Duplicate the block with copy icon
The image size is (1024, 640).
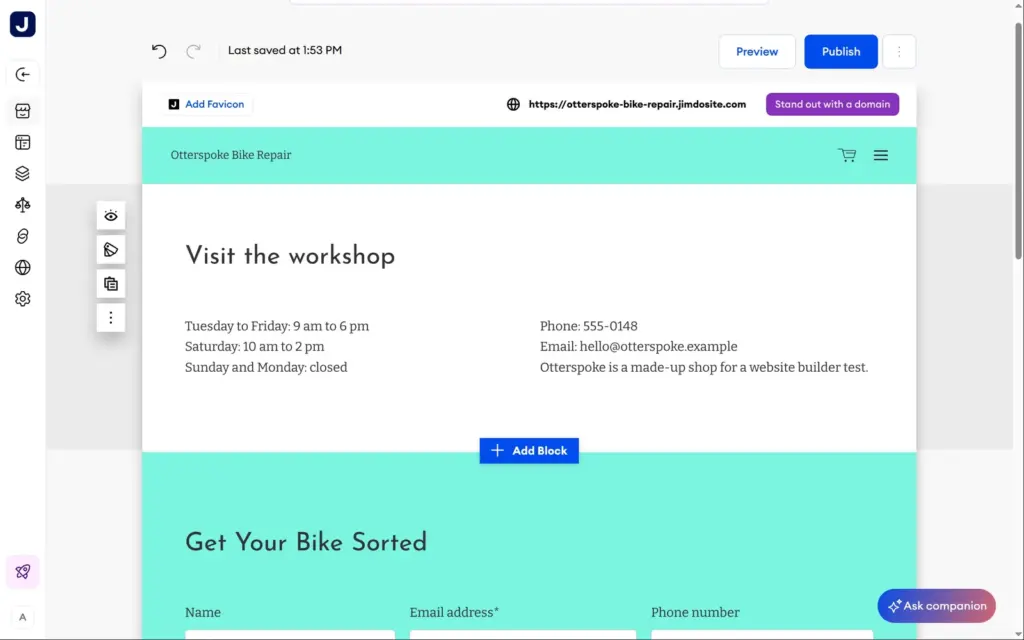[x=111, y=283]
